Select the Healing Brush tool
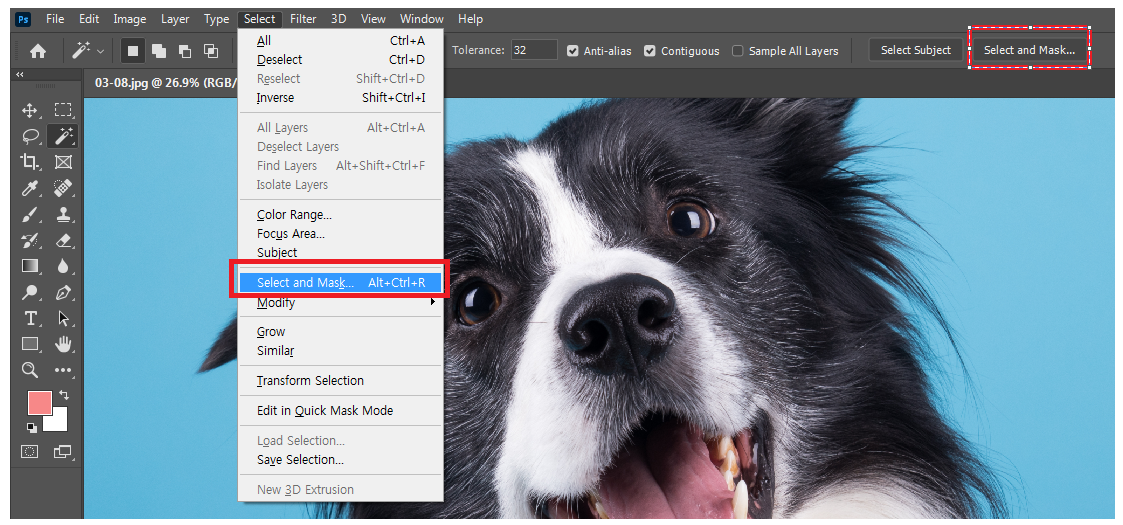Viewport: 1123px width, 525px height. [63, 188]
